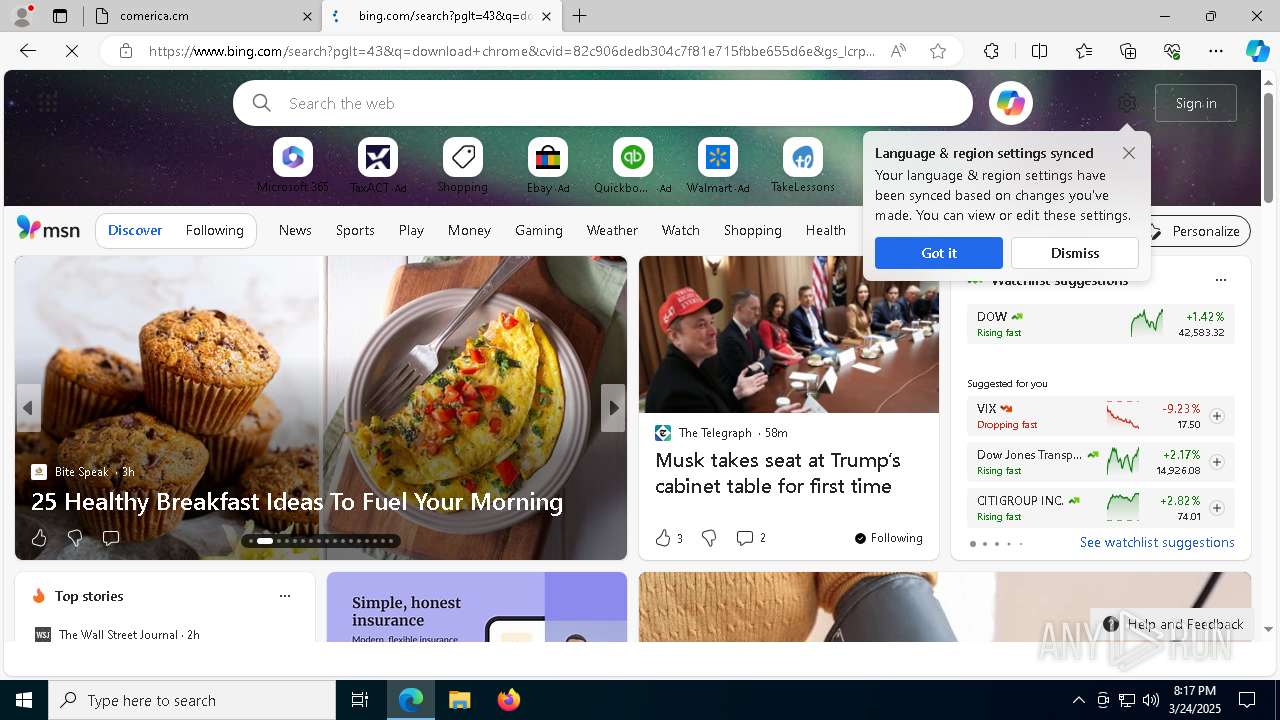
Task: Dismiss the language settings popup
Action: 1075,253
